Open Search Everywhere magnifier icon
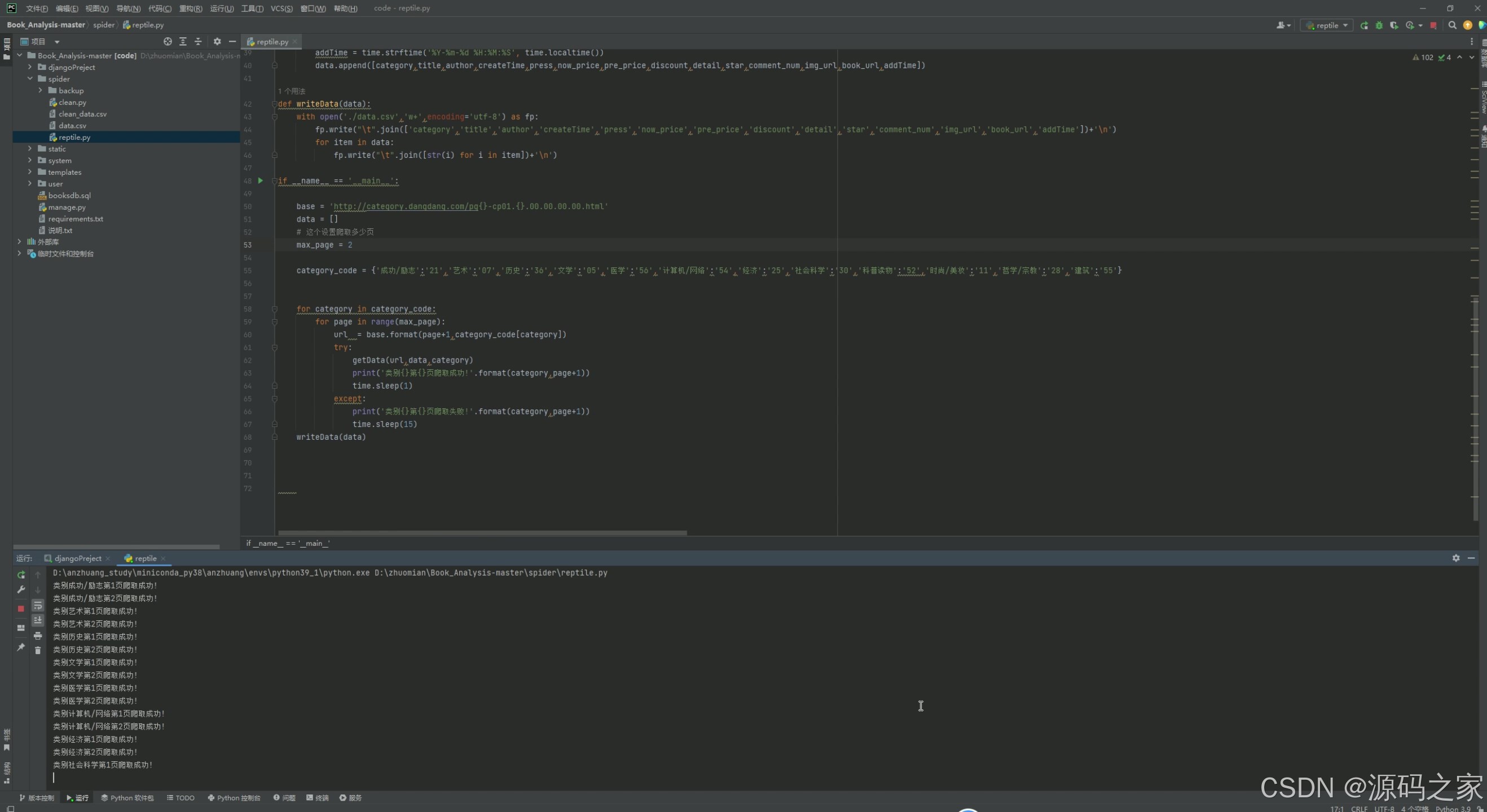 [x=1453, y=25]
